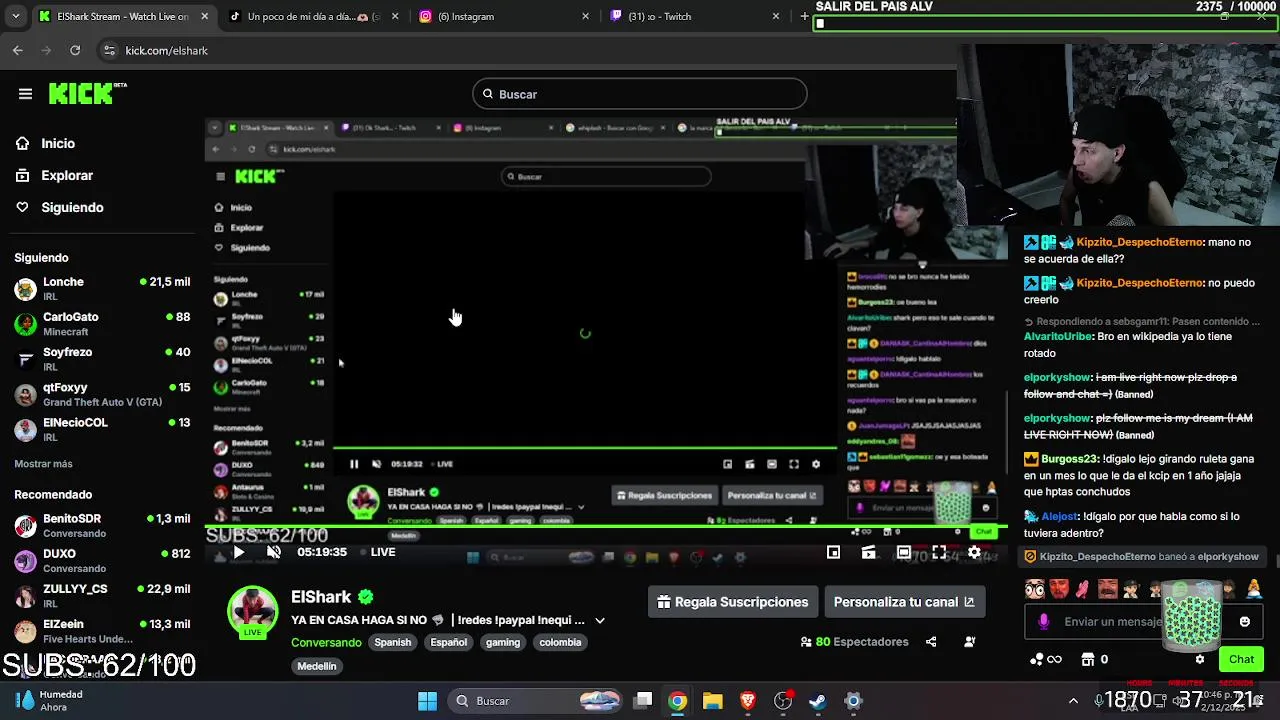Open the Soyfrezo followed channel
Viewport: 1280px width, 720px height.
[x=102, y=359]
